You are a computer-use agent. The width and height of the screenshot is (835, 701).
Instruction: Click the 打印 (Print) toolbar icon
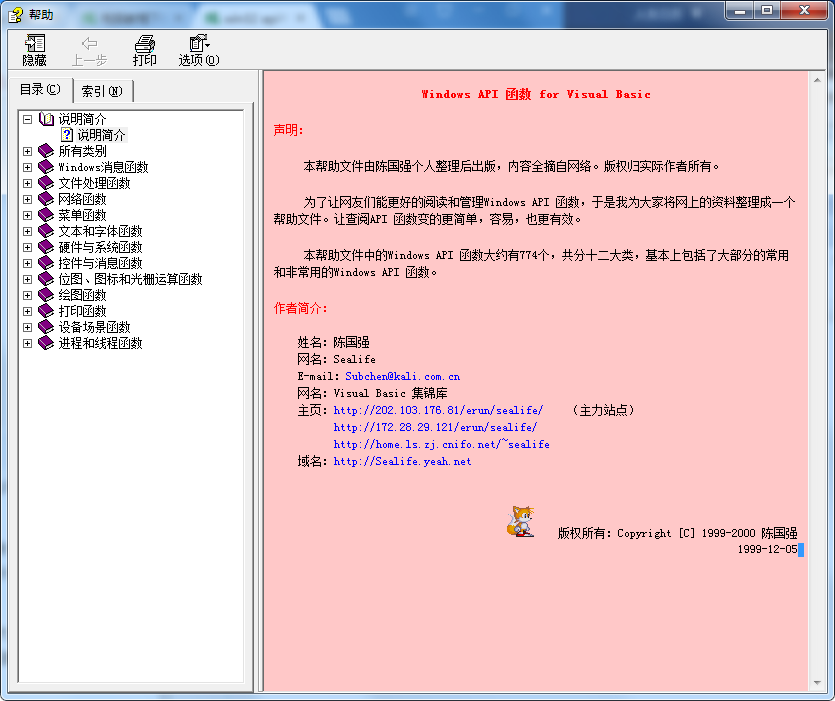coord(144,49)
